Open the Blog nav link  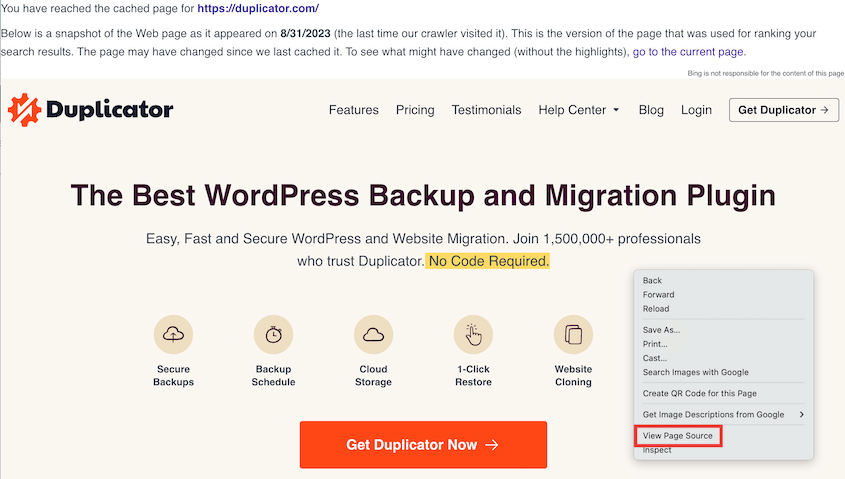click(651, 110)
